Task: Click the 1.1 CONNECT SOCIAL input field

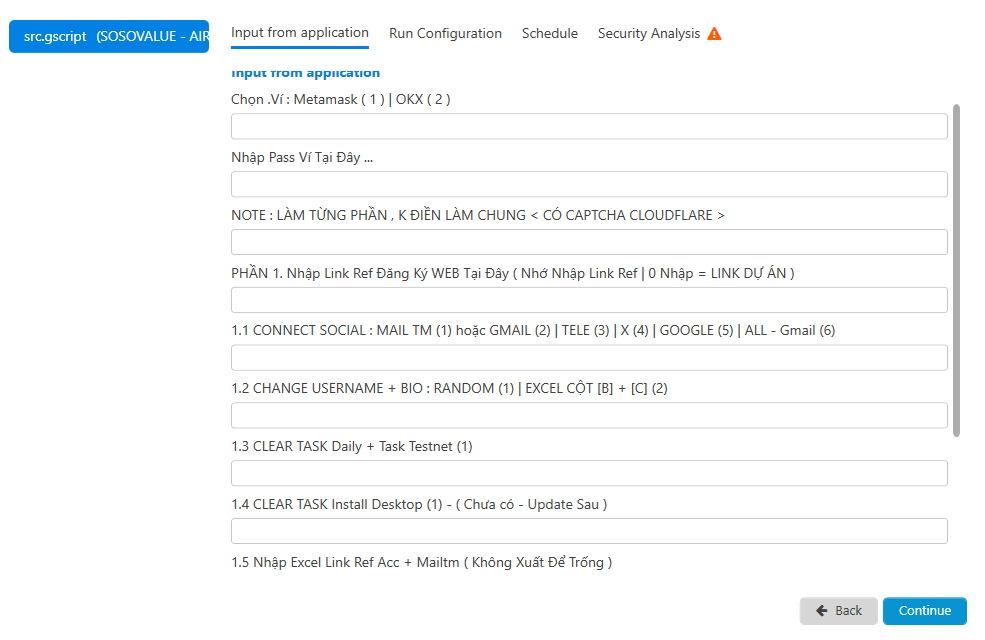Action: 589,357
